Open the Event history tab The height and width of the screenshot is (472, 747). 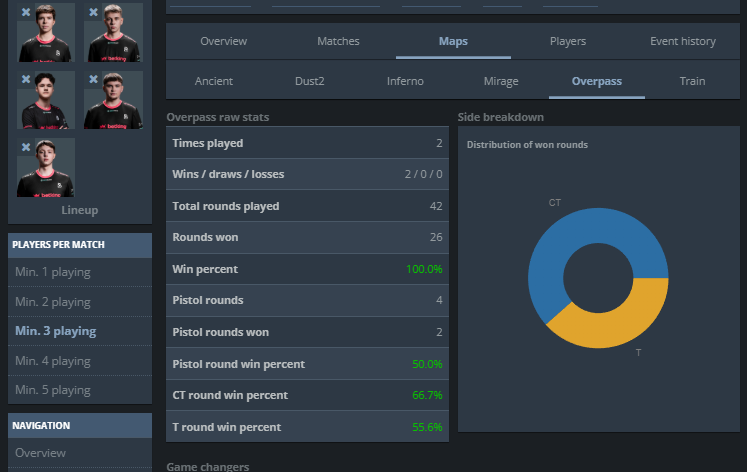pyautogui.click(x=682, y=42)
